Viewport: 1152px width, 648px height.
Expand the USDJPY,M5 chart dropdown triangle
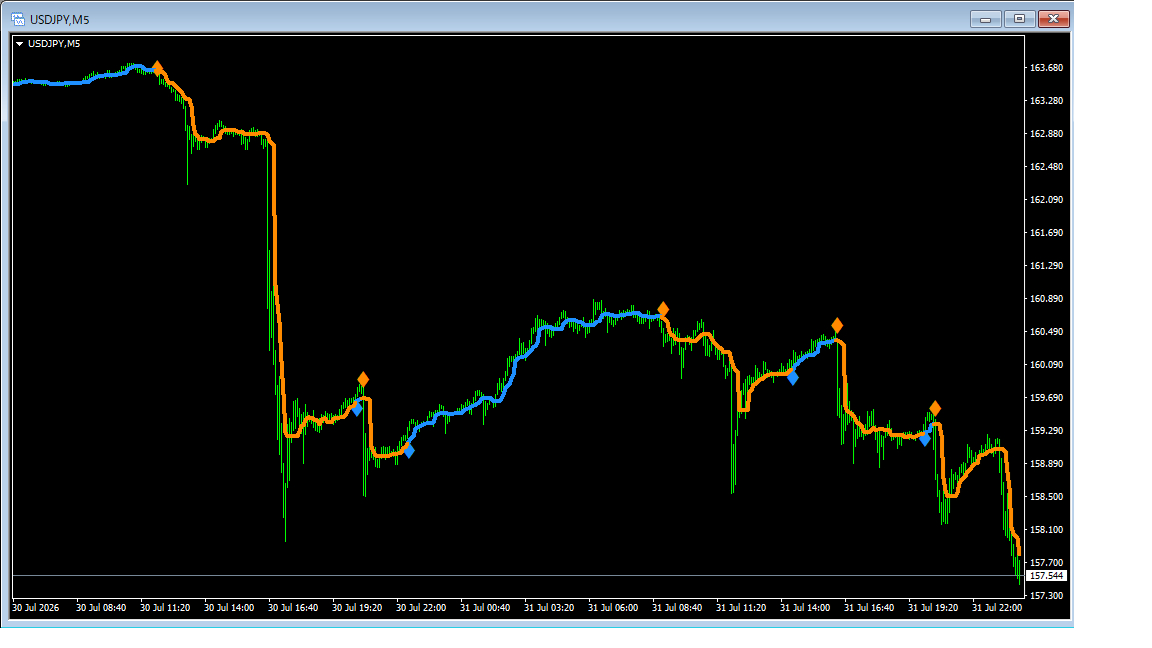pyautogui.click(x=19, y=44)
